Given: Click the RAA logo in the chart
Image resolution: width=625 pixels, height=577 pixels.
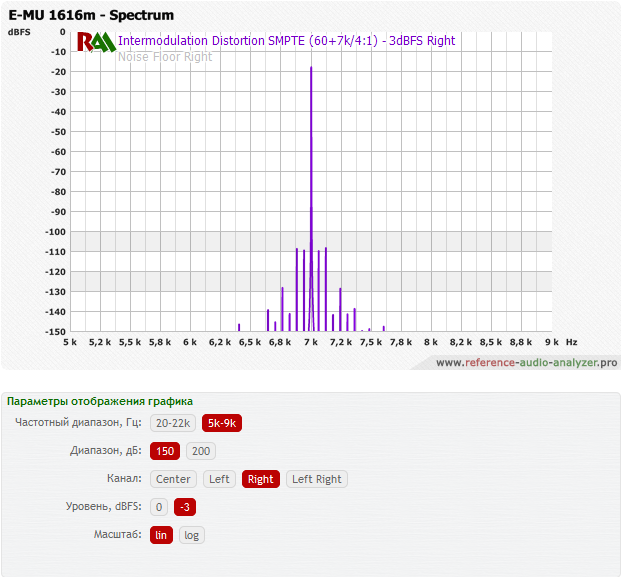Looking at the screenshot, I should tap(96, 41).
